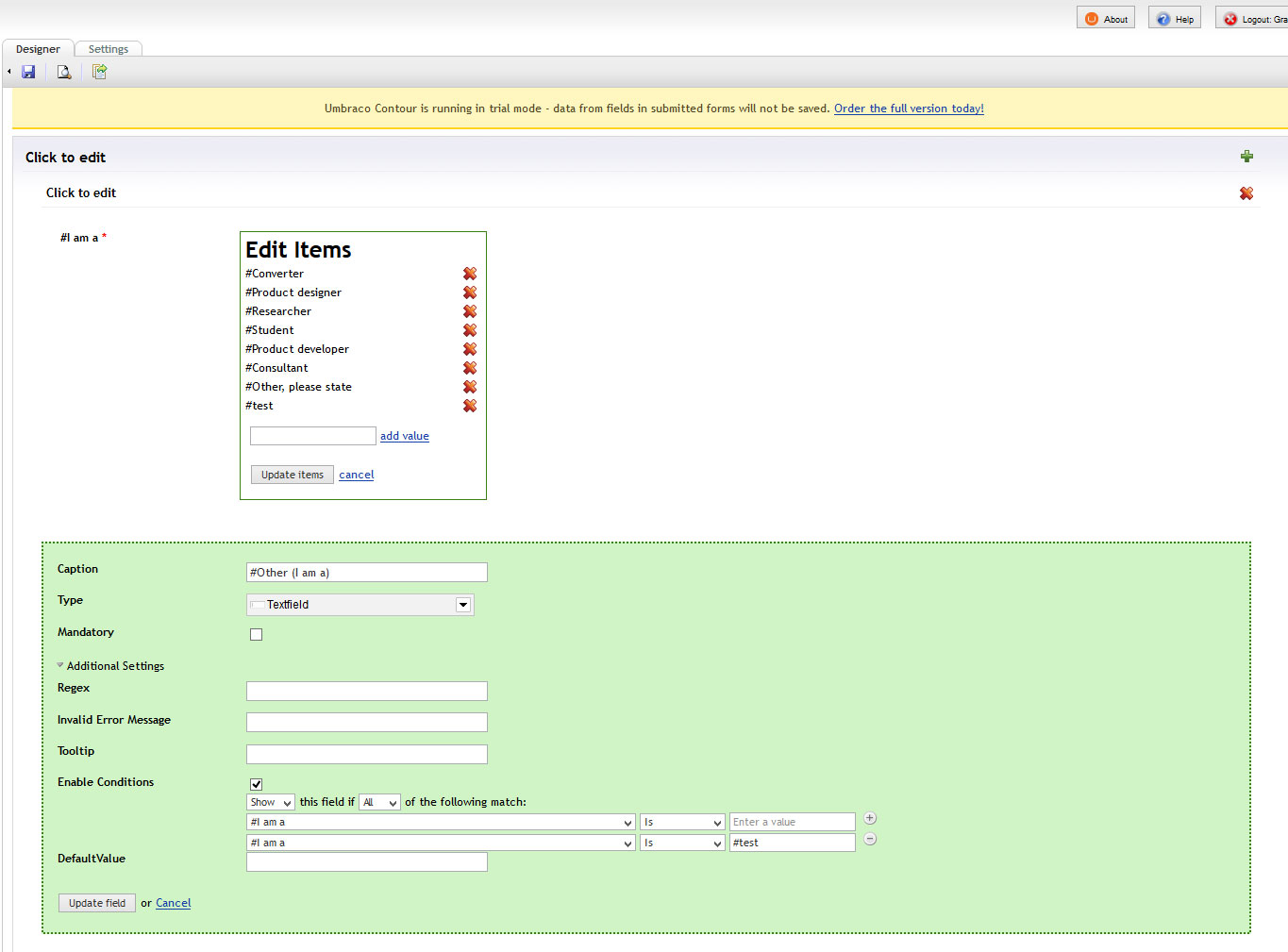
Task: Click the save form floppy disk icon
Action: (28, 72)
